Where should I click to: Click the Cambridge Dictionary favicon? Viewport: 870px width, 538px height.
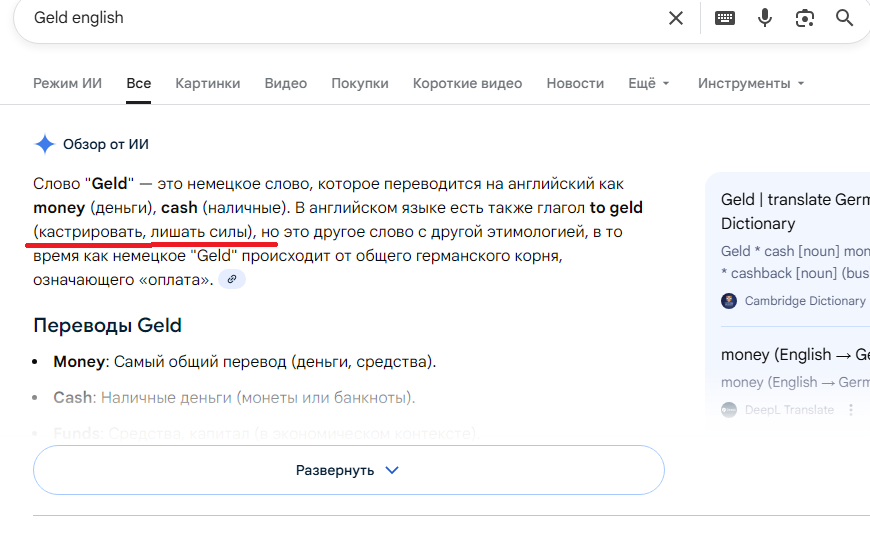[729, 301]
